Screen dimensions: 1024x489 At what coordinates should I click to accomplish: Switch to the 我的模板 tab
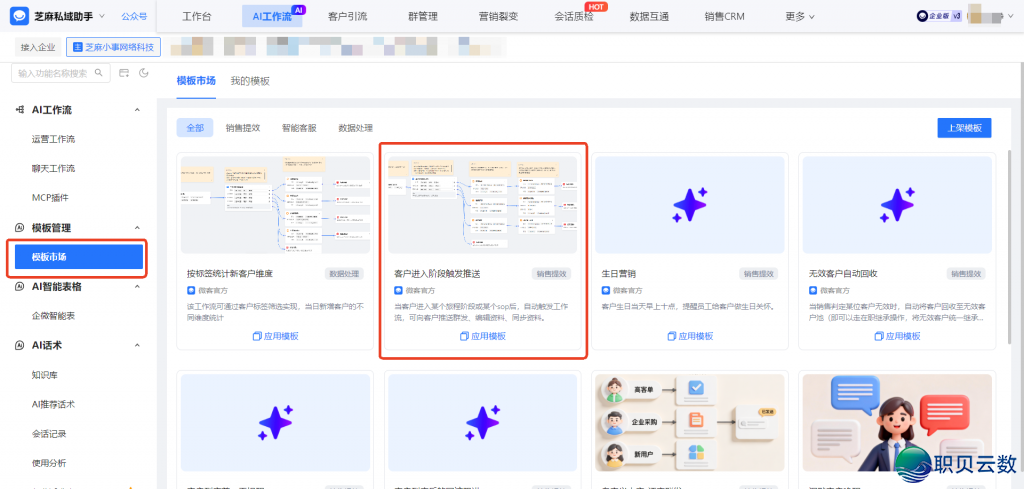pos(250,81)
